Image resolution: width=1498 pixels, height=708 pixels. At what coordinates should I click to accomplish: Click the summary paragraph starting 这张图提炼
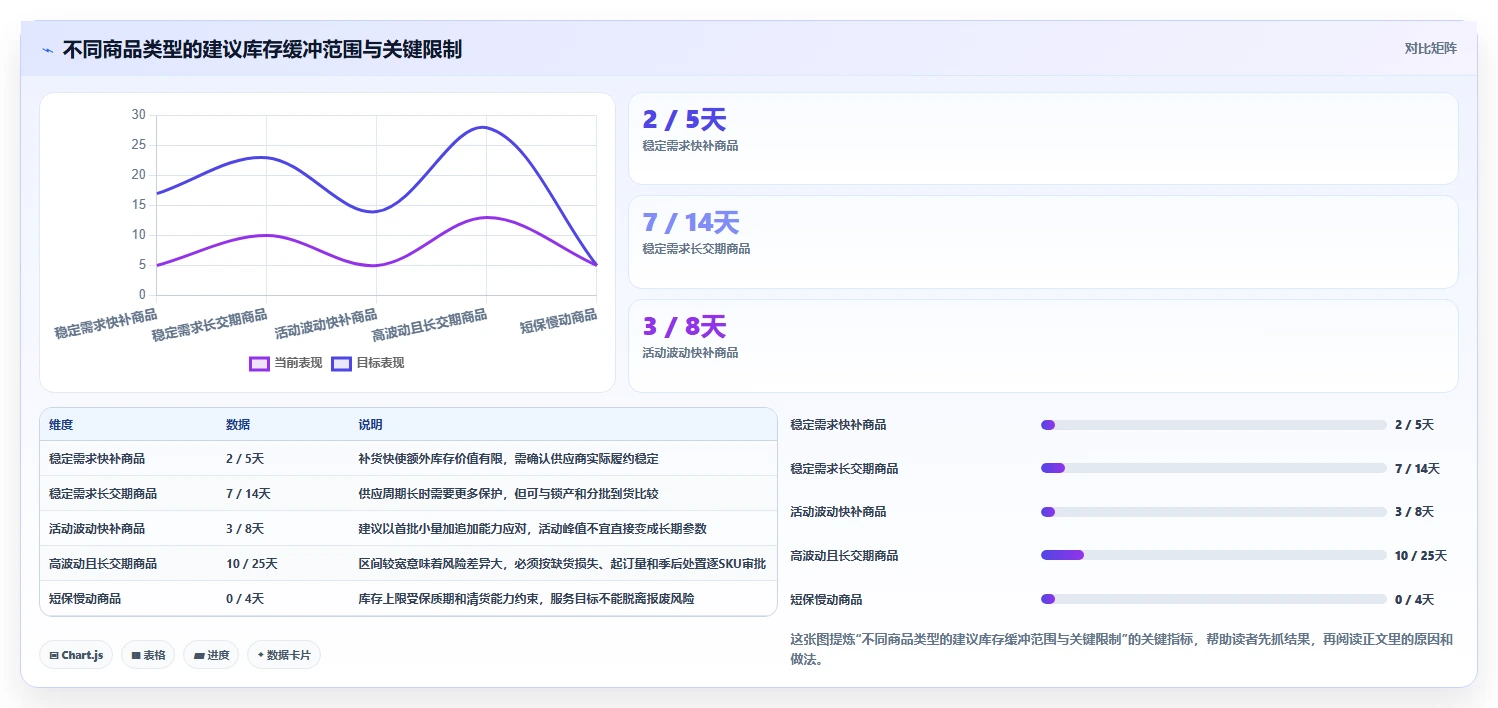tap(1121, 649)
